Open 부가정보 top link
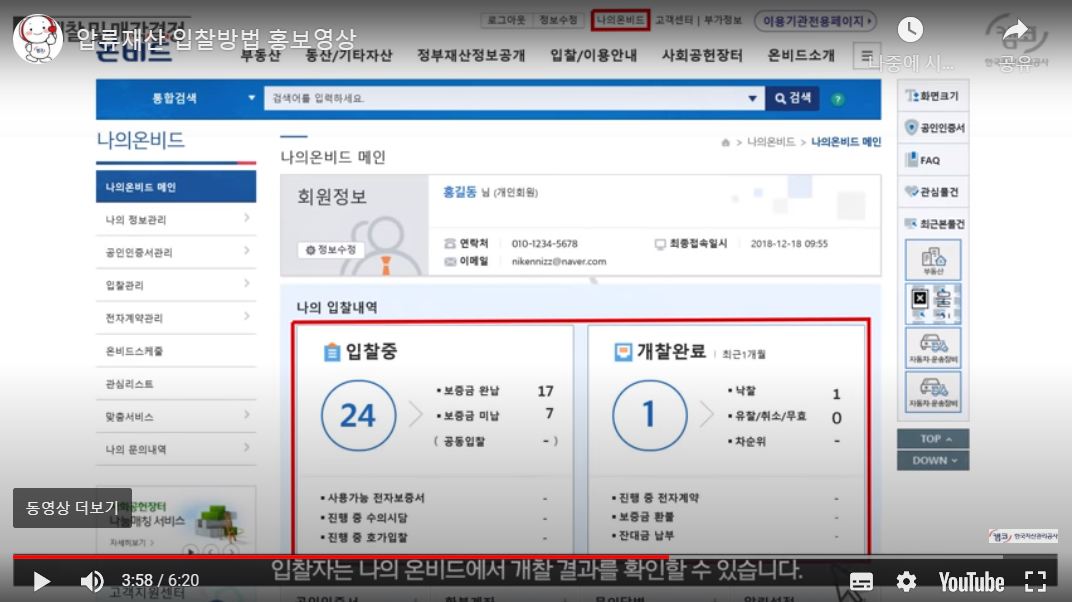The height and width of the screenshot is (602, 1072). [x=723, y=20]
